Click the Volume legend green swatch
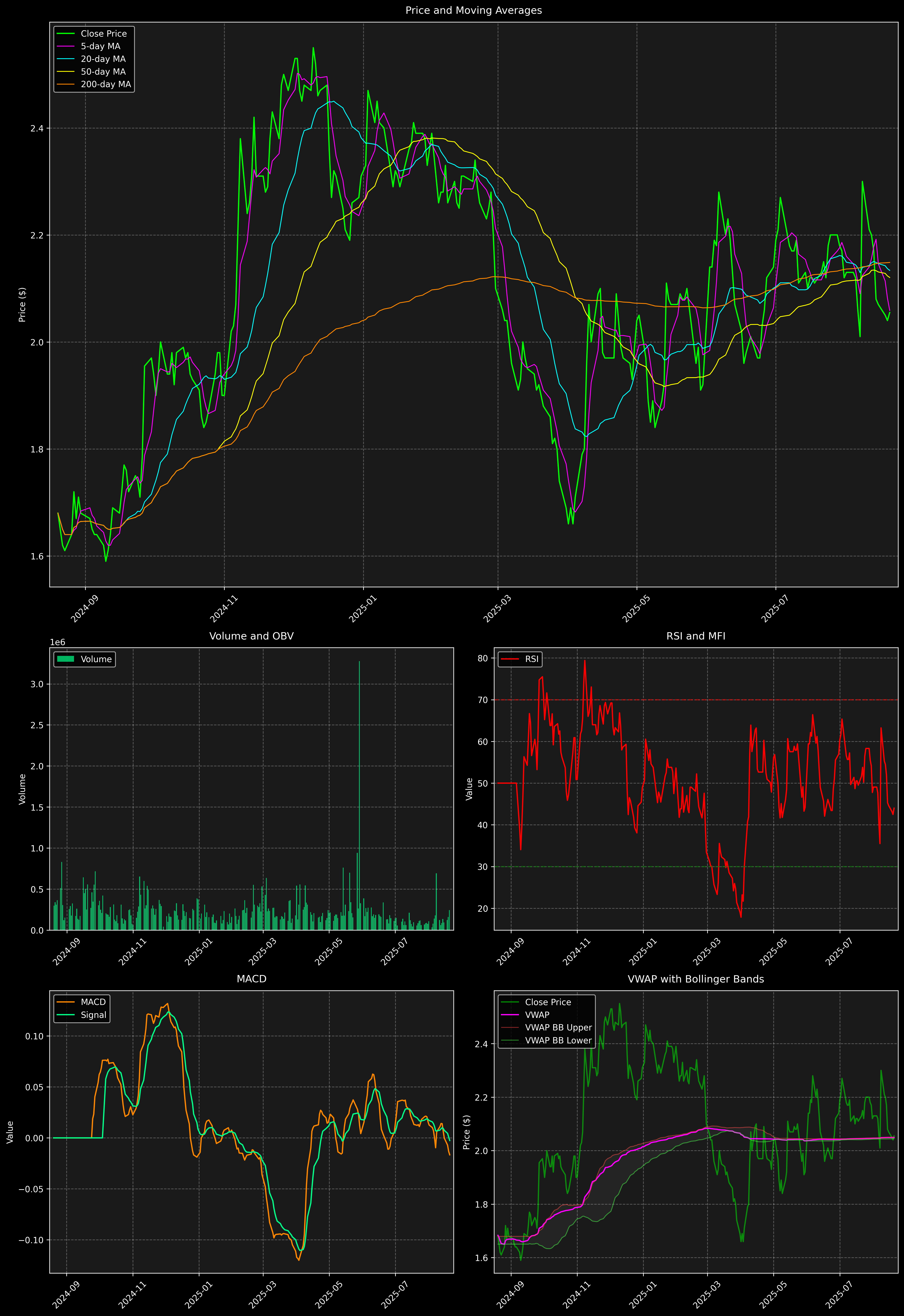Screen dimensions: 904x1316 pos(66,659)
